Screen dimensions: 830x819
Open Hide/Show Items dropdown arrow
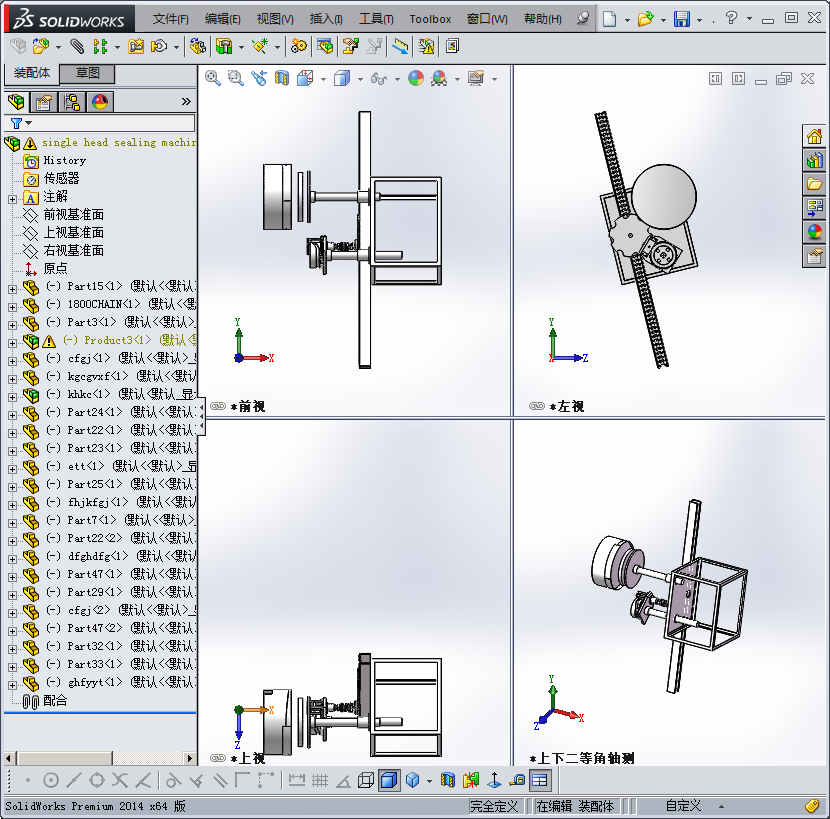click(397, 79)
